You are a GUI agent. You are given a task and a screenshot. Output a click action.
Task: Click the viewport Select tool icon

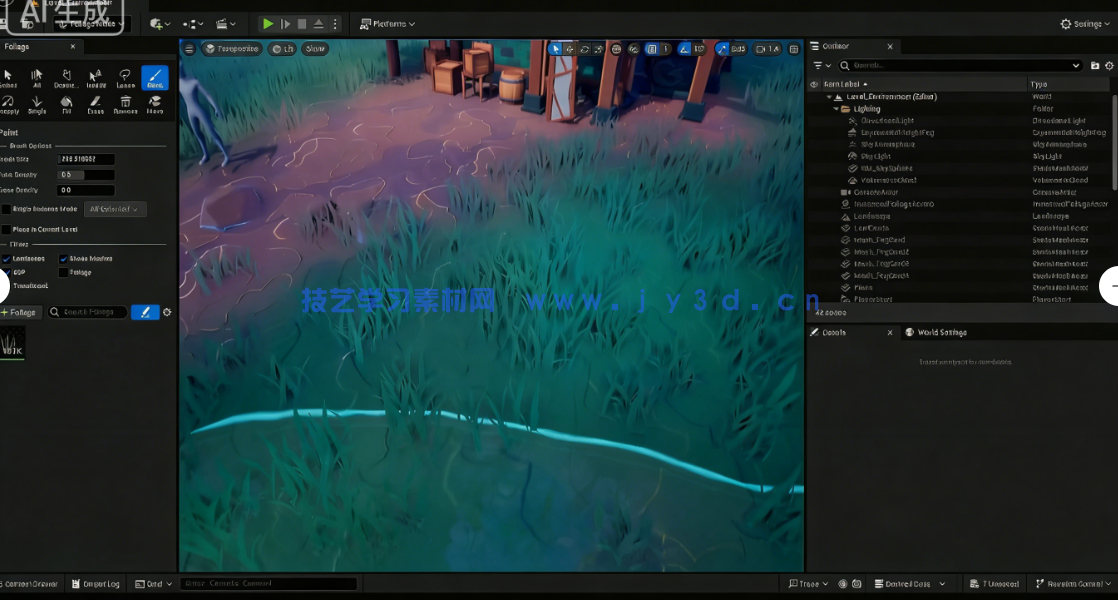554,47
